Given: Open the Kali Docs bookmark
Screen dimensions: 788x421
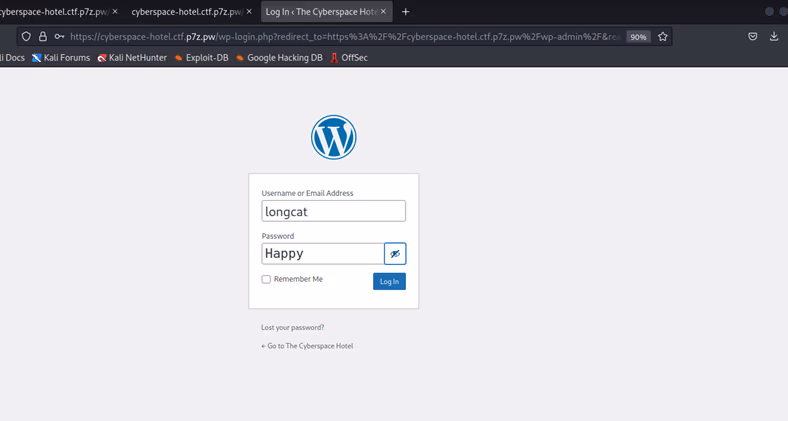Looking at the screenshot, I should point(12,58).
